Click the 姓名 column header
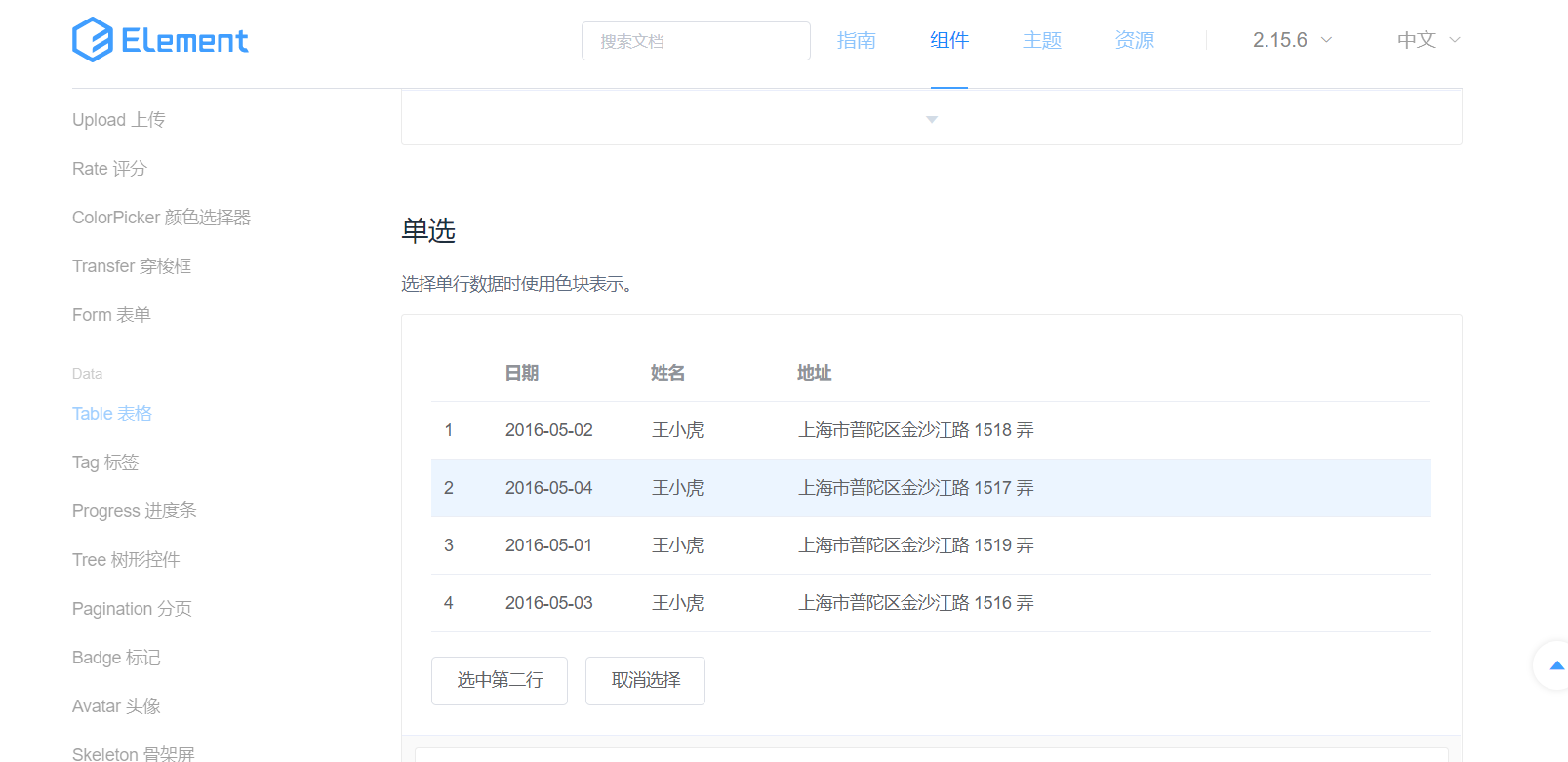This screenshot has width=1568, height=762. [668, 373]
